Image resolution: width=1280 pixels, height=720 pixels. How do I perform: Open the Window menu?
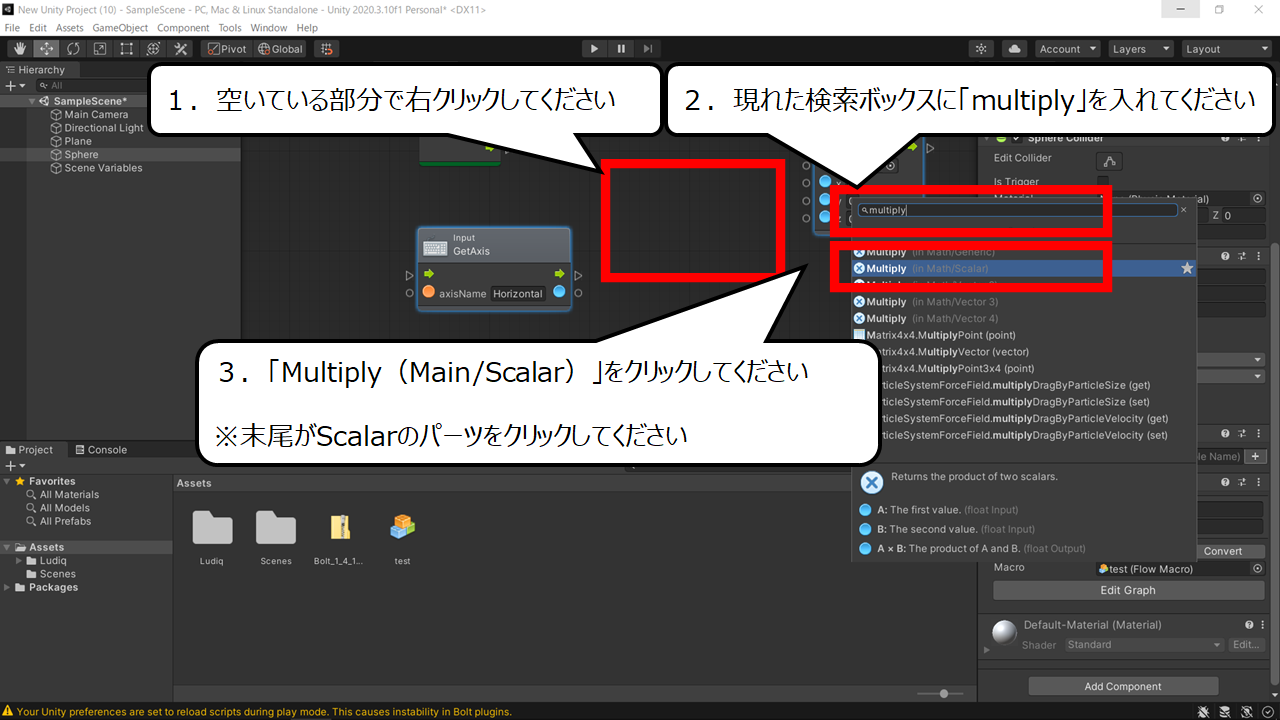point(269,28)
